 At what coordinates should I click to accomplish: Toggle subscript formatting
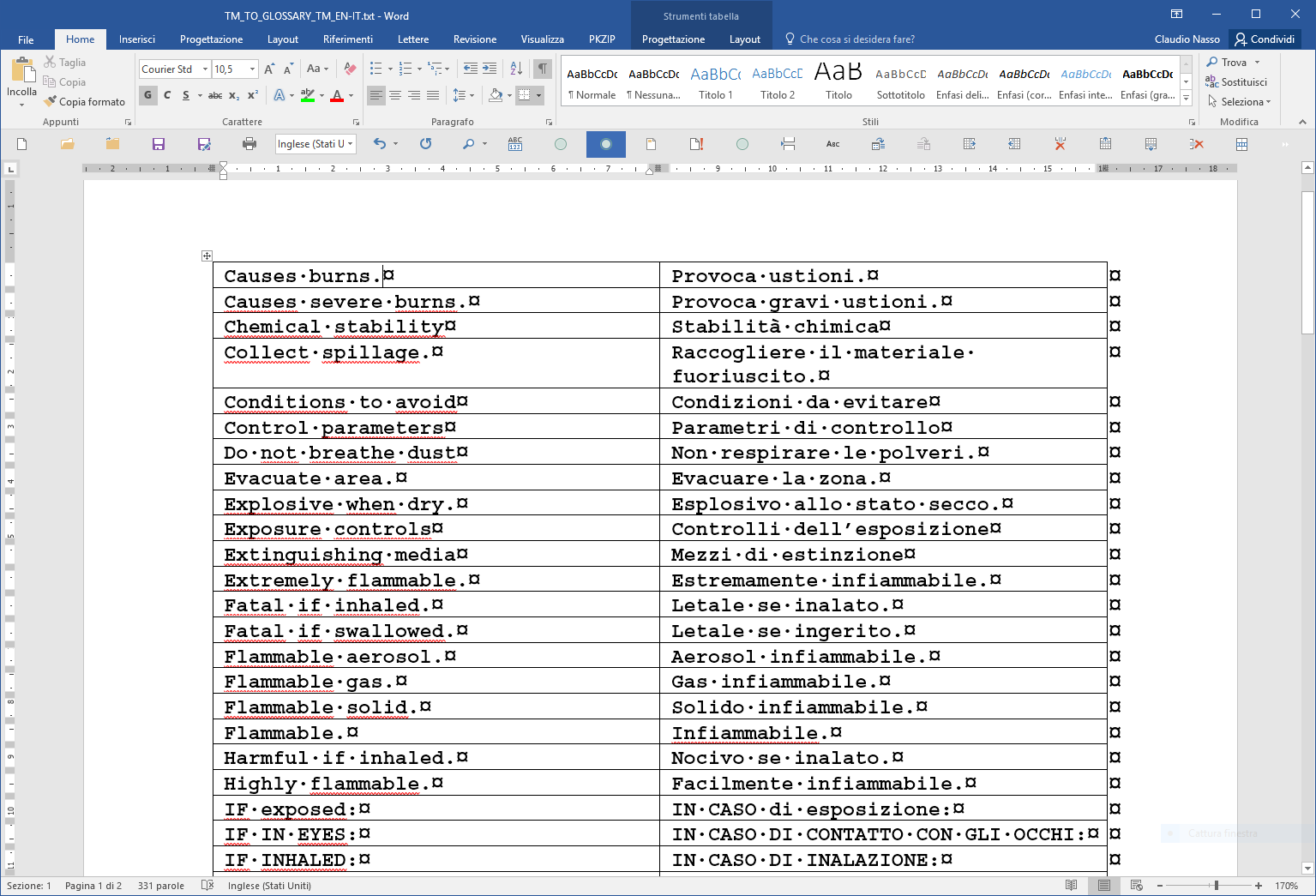tap(234, 95)
